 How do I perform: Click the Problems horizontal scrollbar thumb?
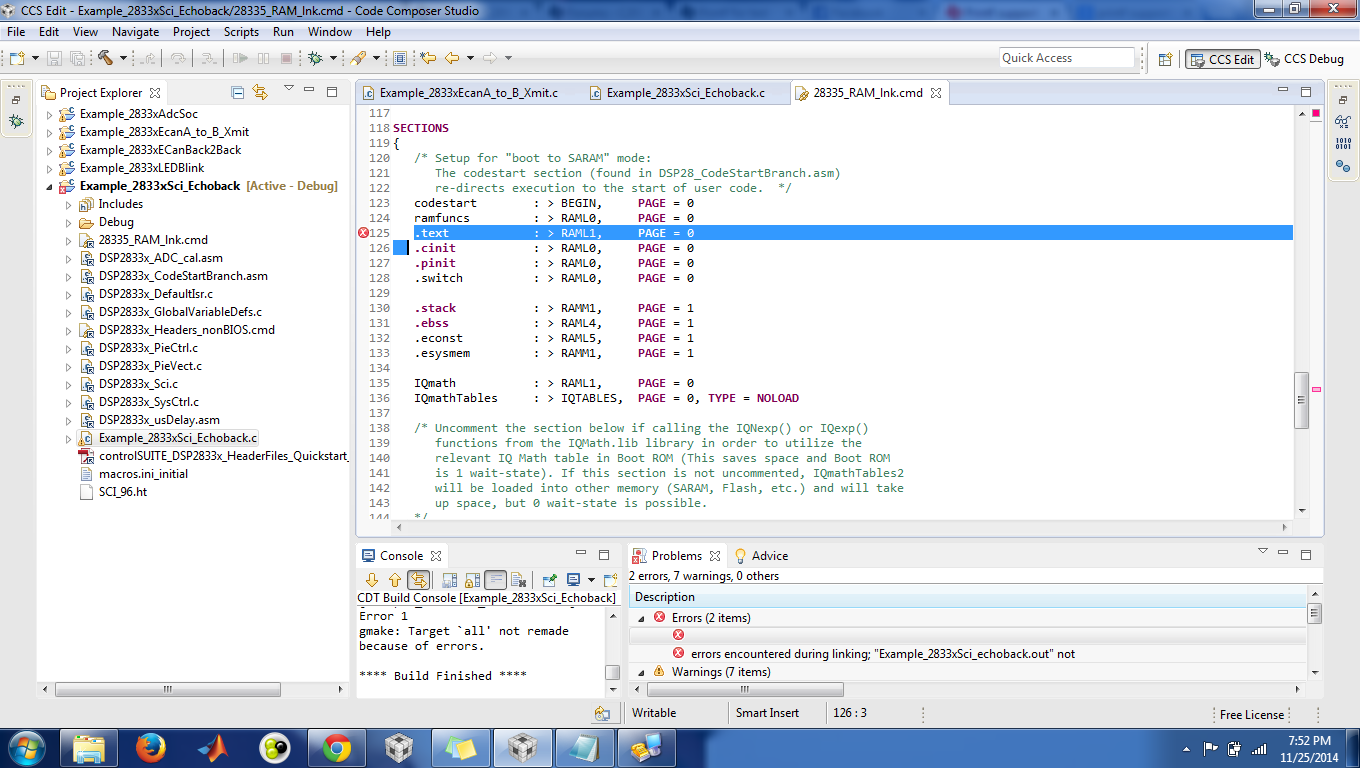pos(744,689)
